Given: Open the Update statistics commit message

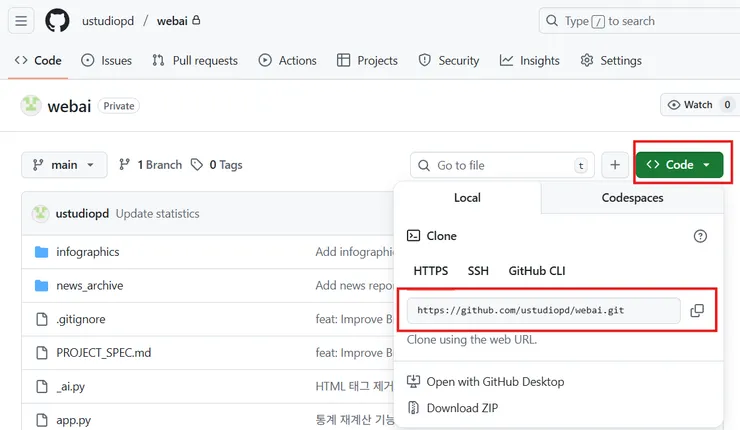Looking at the screenshot, I should 158,214.
